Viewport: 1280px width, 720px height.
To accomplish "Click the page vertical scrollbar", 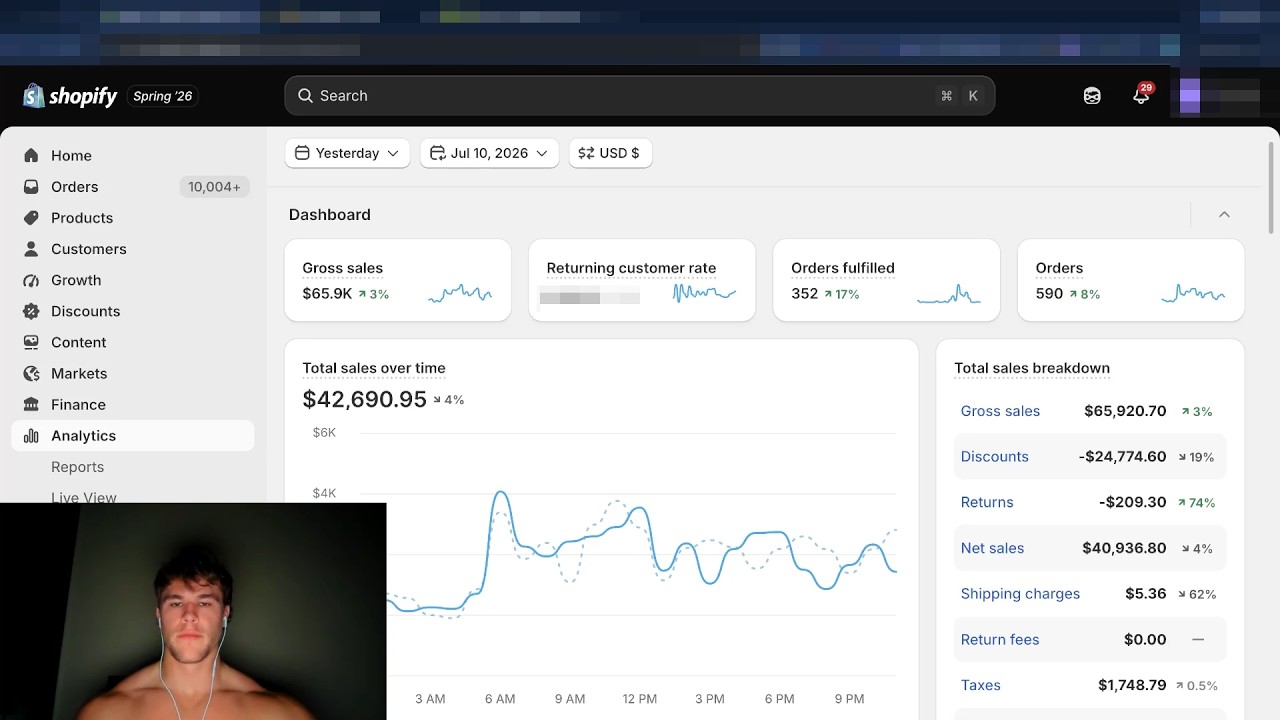I will pos(1272,188).
